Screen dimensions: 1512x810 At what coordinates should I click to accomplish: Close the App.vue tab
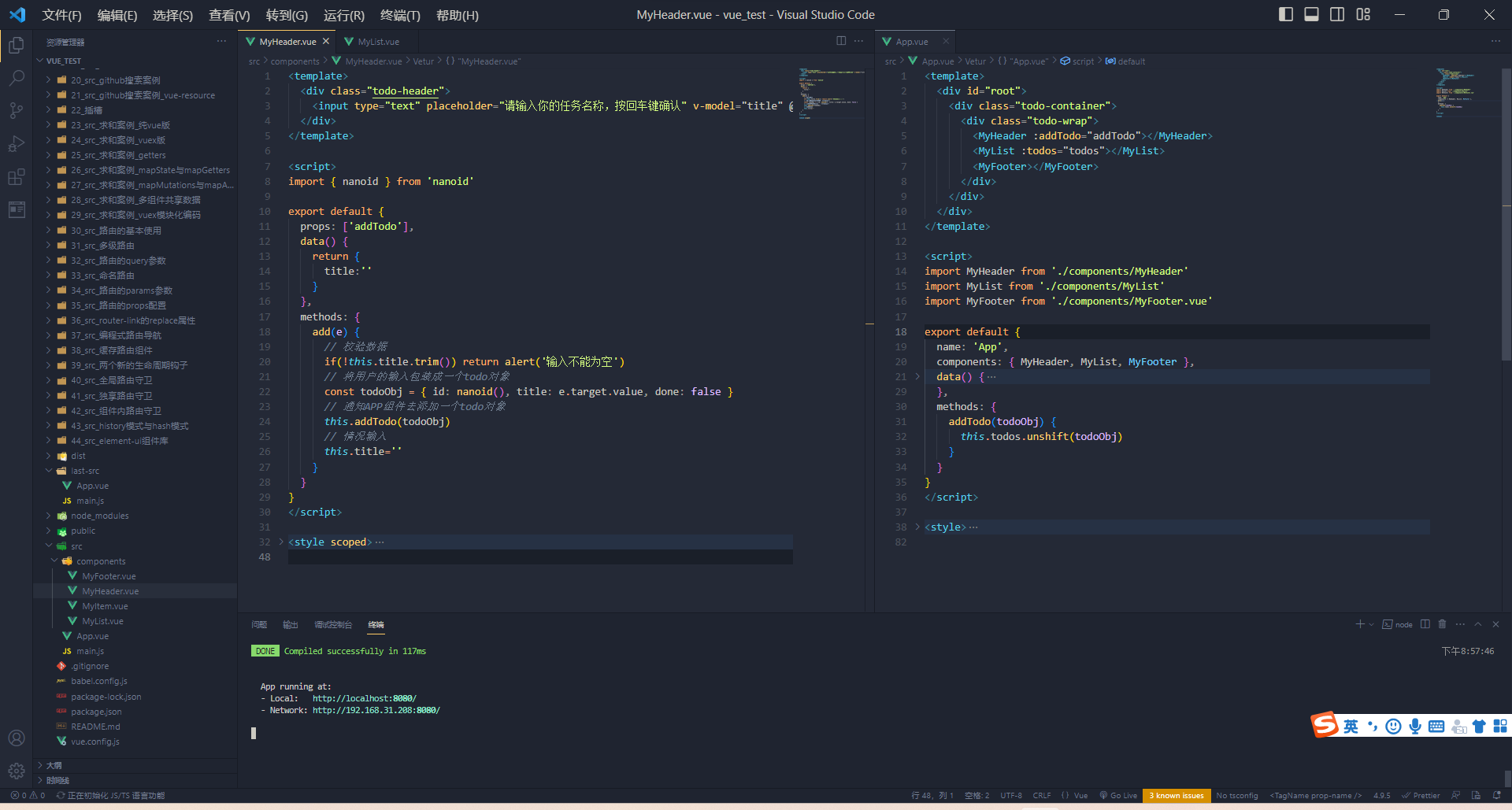pyautogui.click(x=946, y=42)
